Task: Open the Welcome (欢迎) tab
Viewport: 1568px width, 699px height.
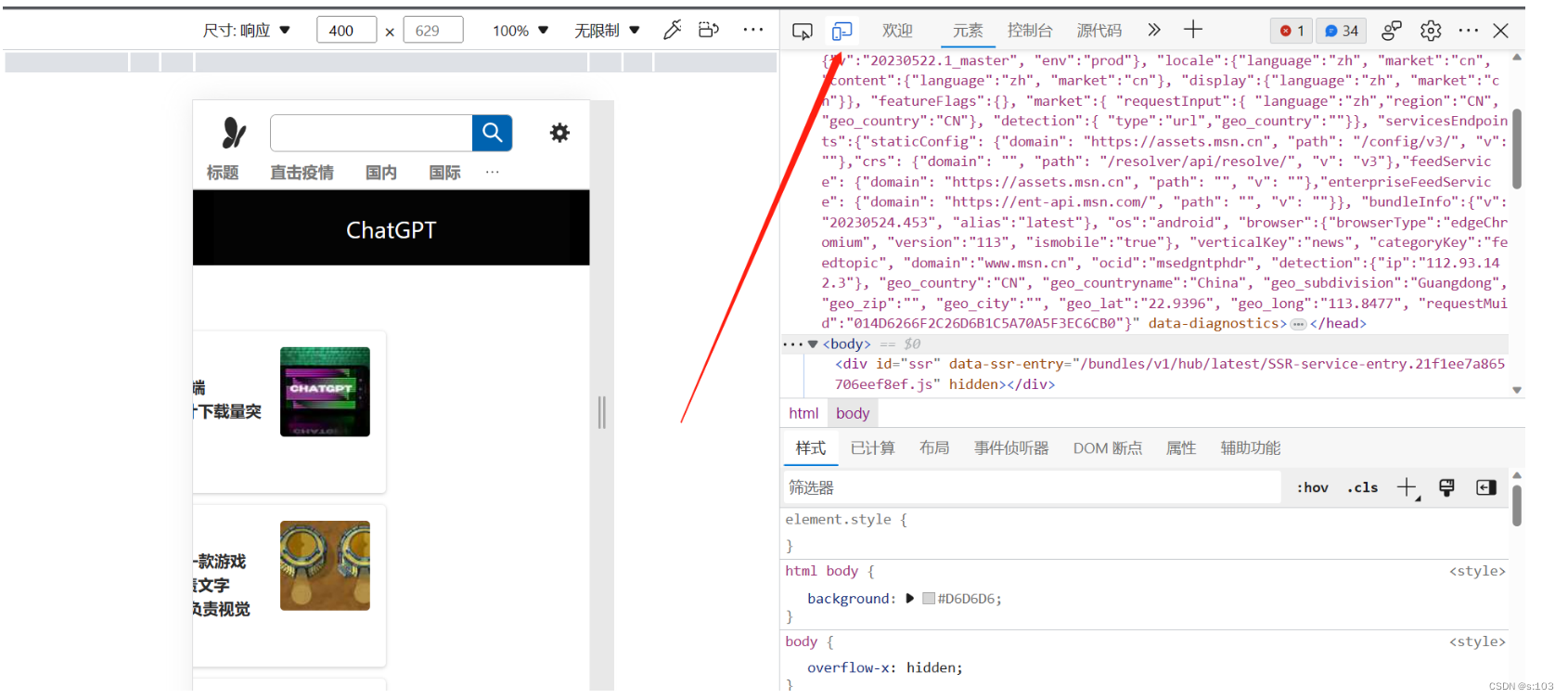Action: pos(897,31)
